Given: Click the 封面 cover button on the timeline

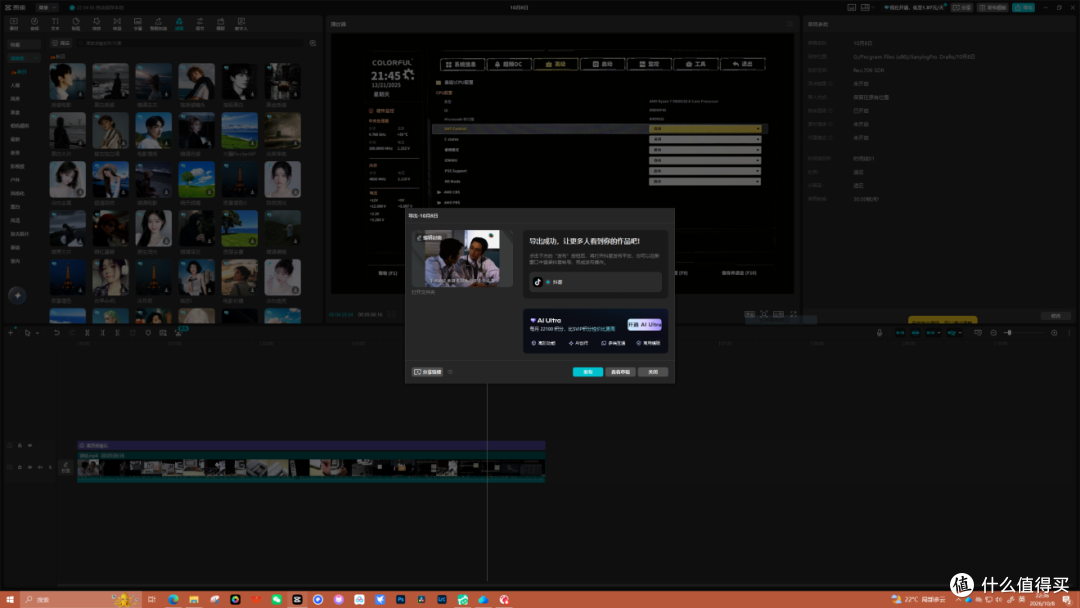Looking at the screenshot, I should click(66, 467).
